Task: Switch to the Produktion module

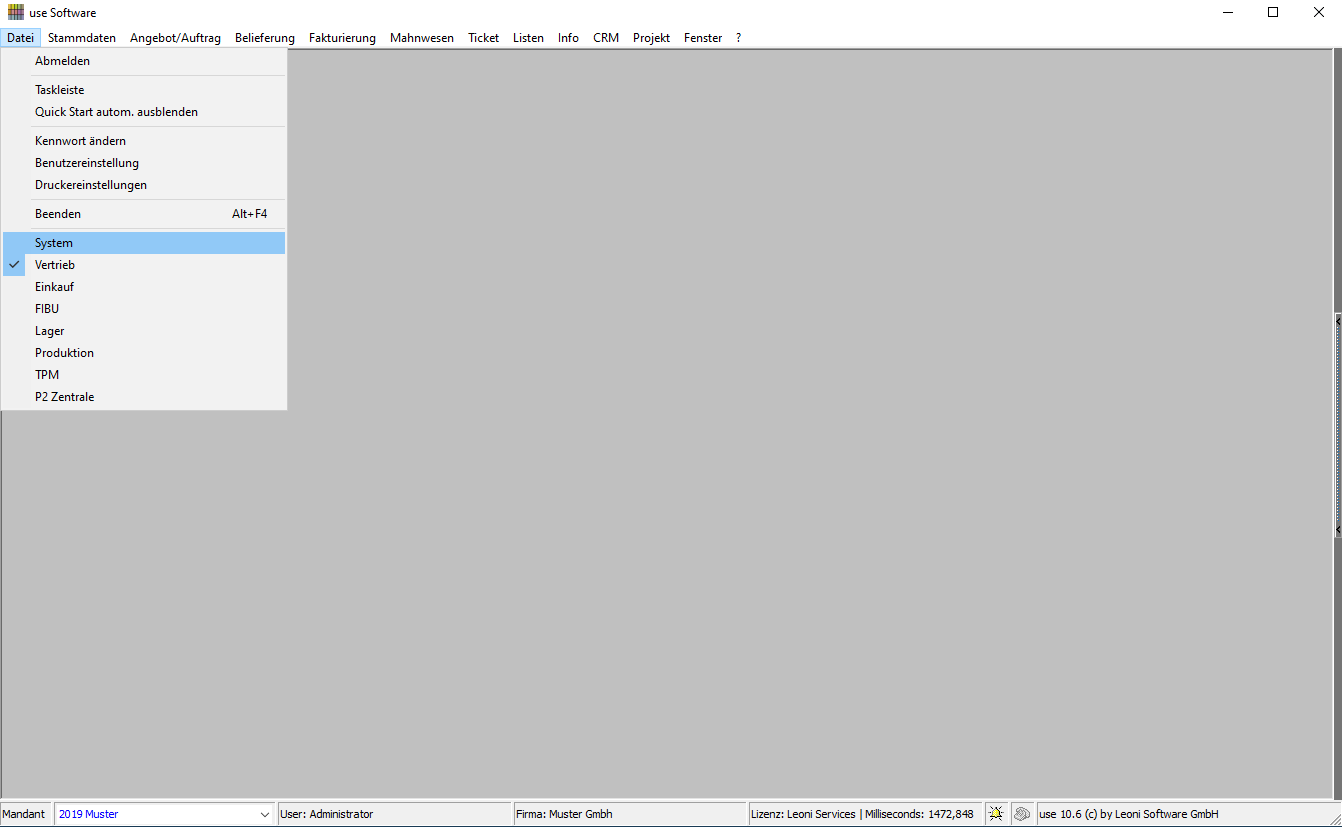Action: (x=144, y=353)
